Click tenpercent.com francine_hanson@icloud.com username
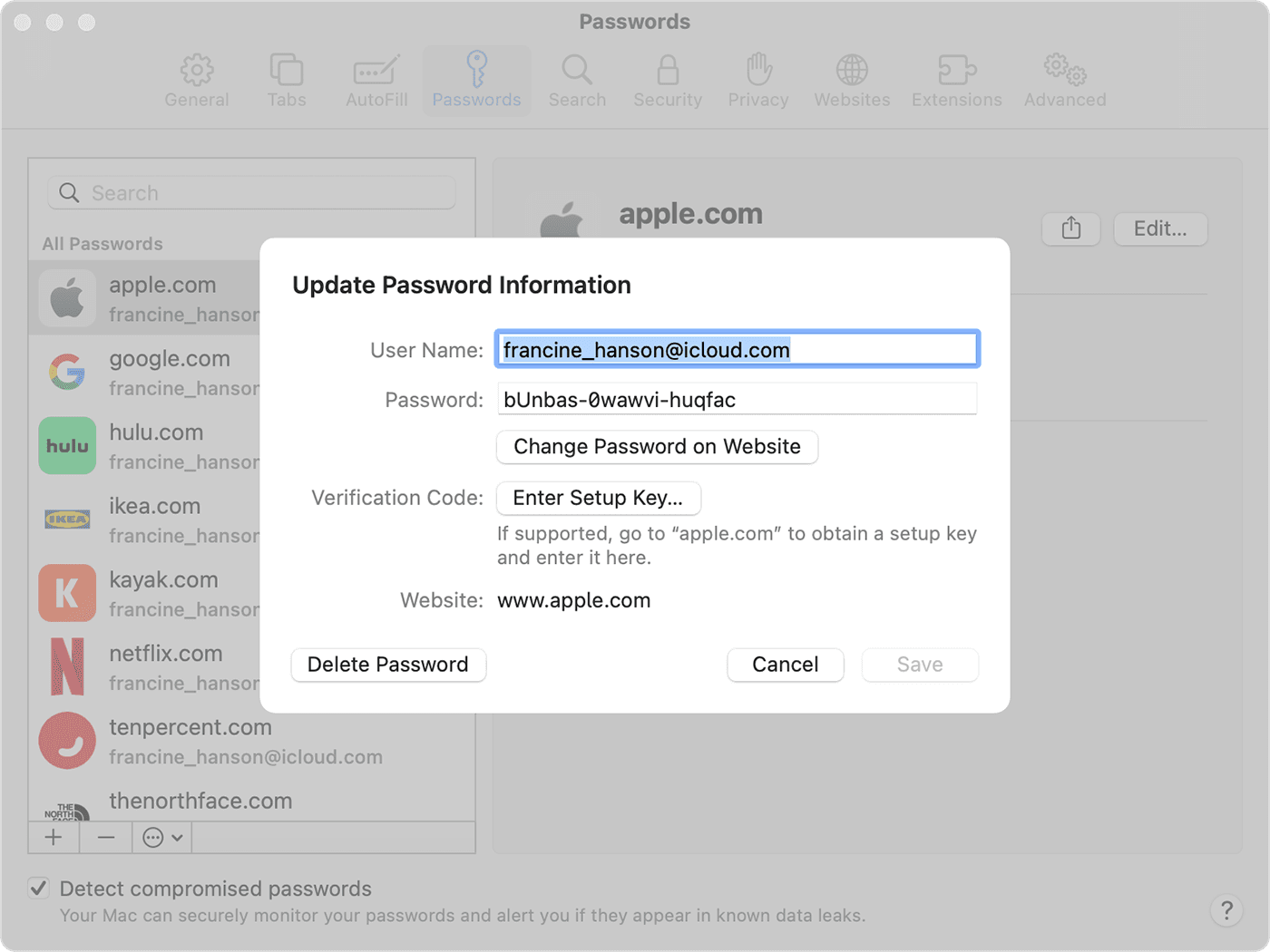The image size is (1270, 952). pos(246,757)
